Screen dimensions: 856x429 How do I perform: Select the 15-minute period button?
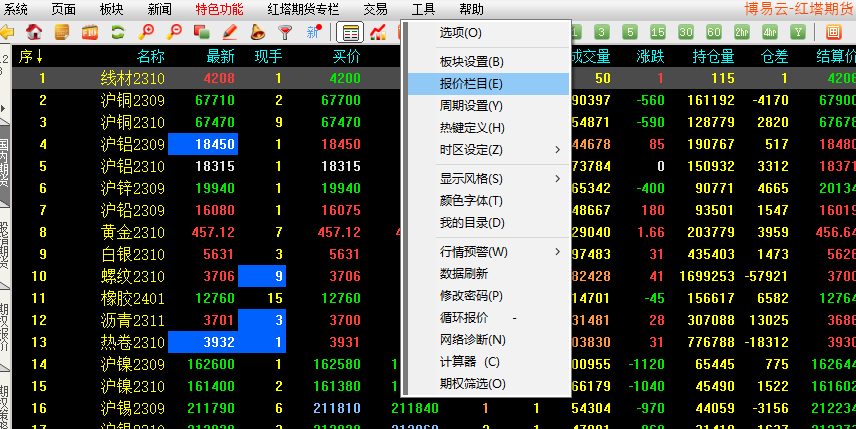tap(660, 32)
